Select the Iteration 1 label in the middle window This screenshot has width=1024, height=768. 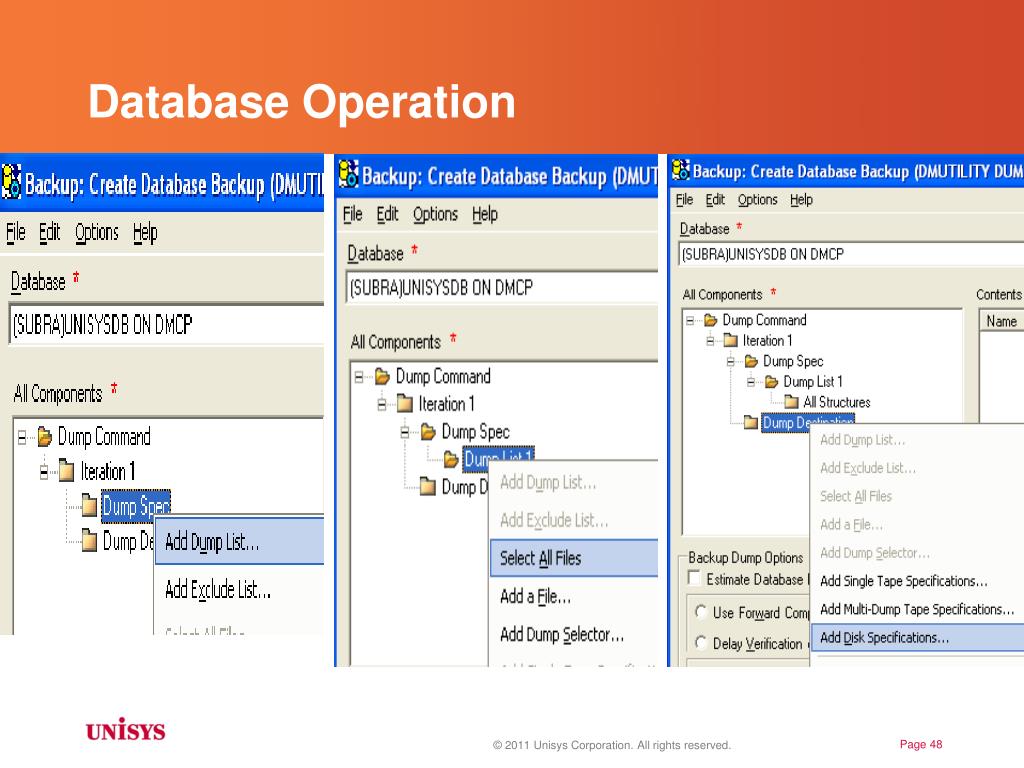tap(446, 404)
